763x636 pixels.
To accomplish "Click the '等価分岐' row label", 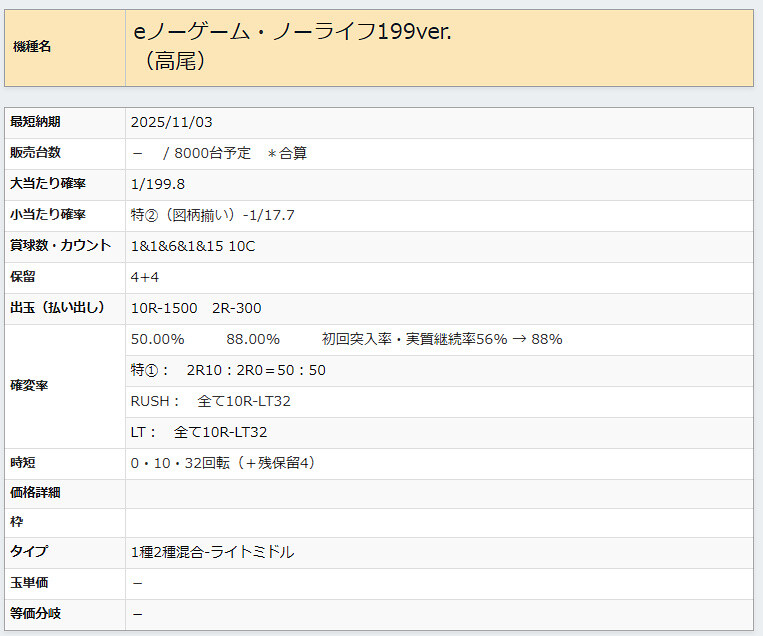I will tap(35, 614).
